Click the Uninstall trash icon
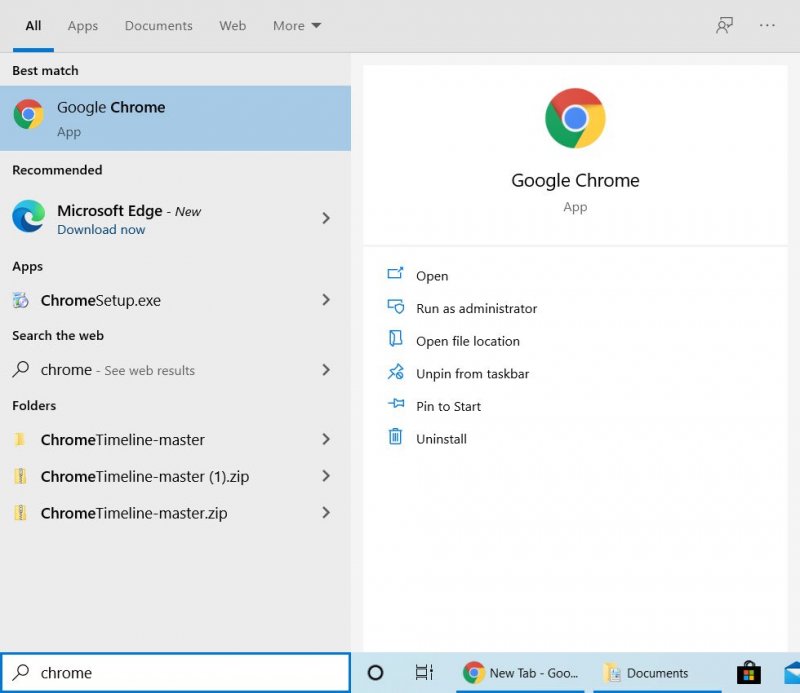 click(x=396, y=438)
